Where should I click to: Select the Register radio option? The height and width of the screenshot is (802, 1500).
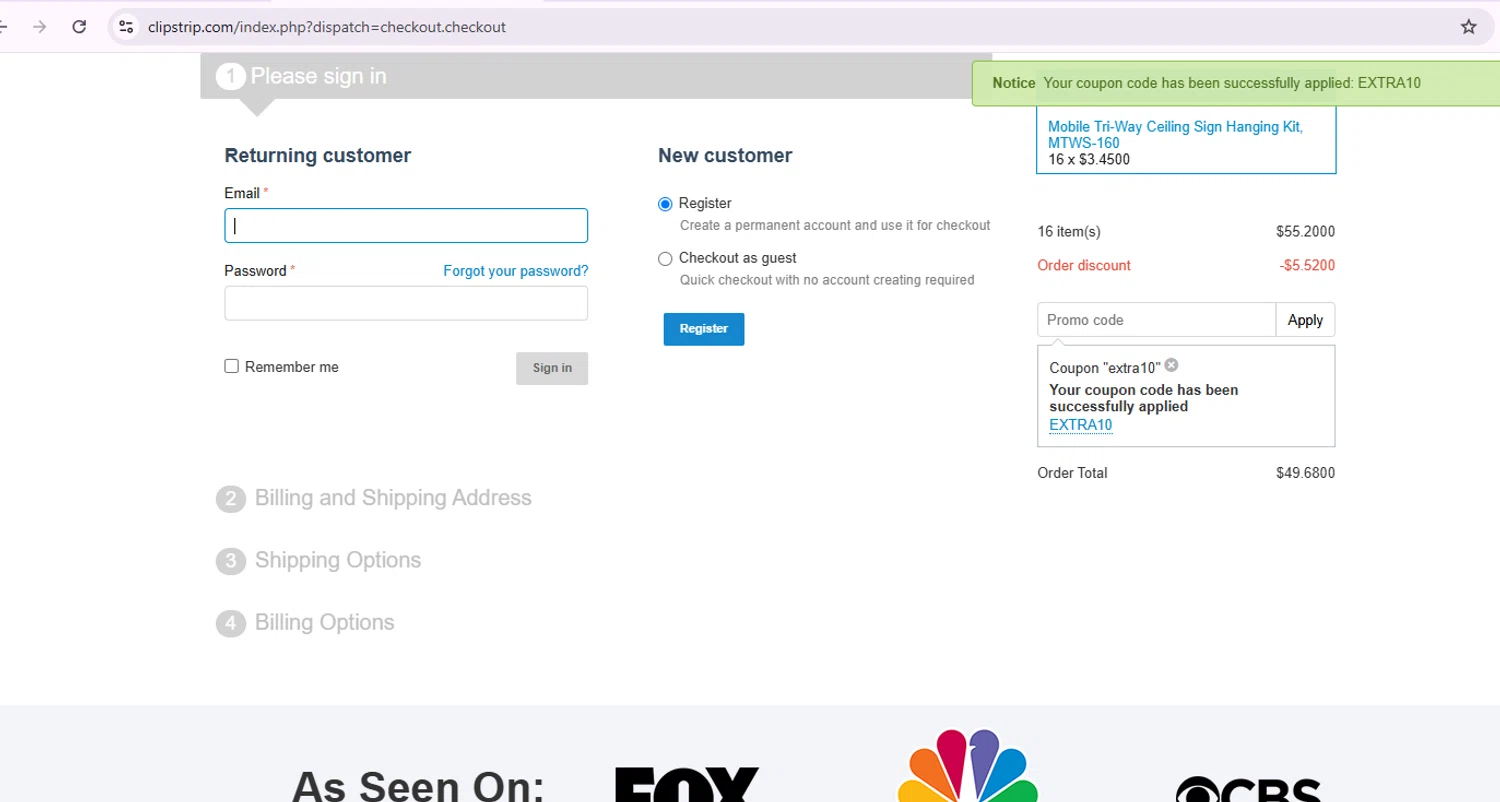tap(665, 204)
